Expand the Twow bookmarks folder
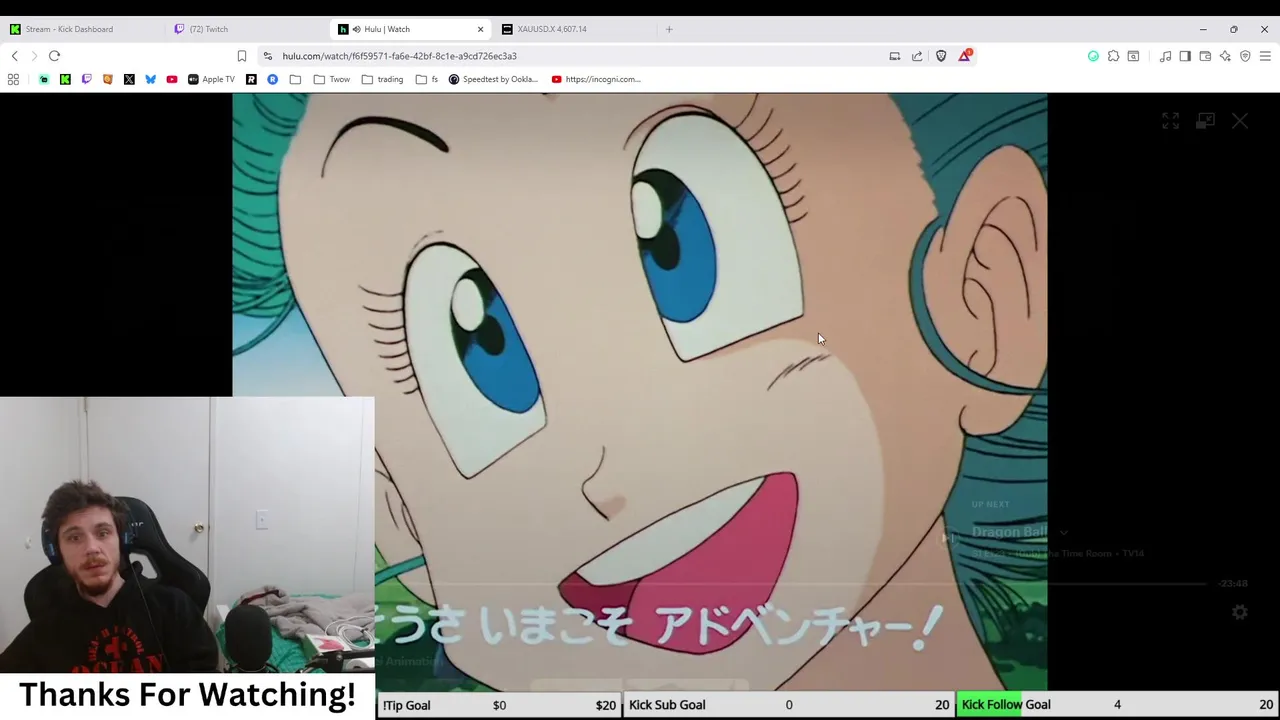 (x=332, y=79)
